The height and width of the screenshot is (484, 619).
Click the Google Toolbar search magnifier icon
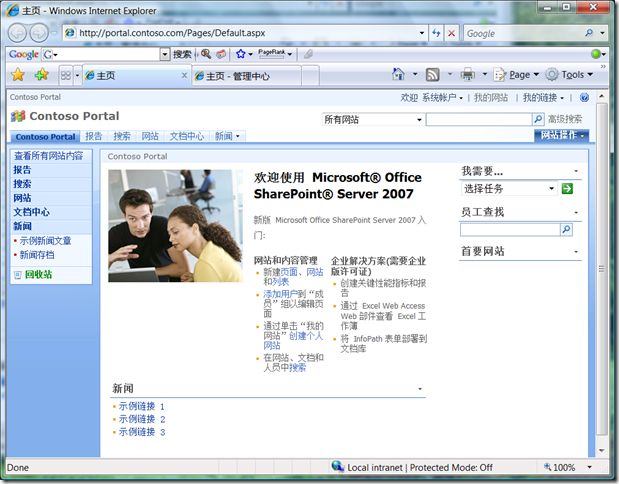pyautogui.click(x=206, y=54)
